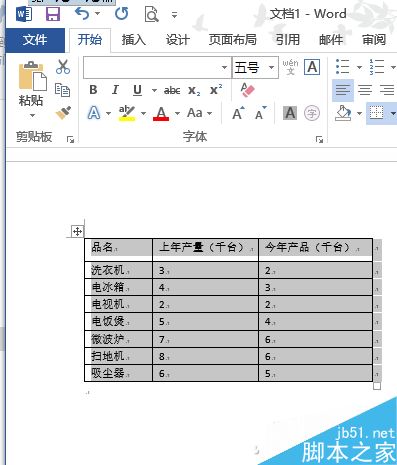Click the table move handle

pos(77,231)
